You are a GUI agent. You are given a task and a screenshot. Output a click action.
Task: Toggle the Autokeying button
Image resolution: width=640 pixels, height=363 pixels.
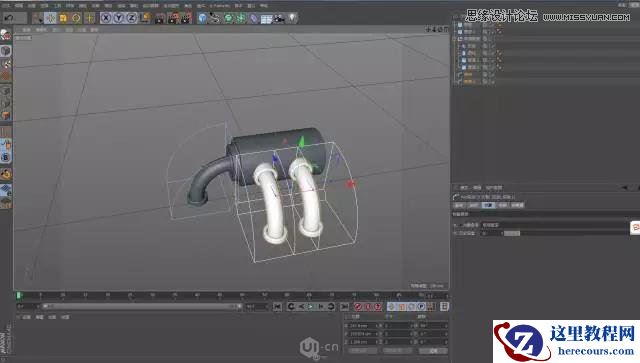(368, 306)
